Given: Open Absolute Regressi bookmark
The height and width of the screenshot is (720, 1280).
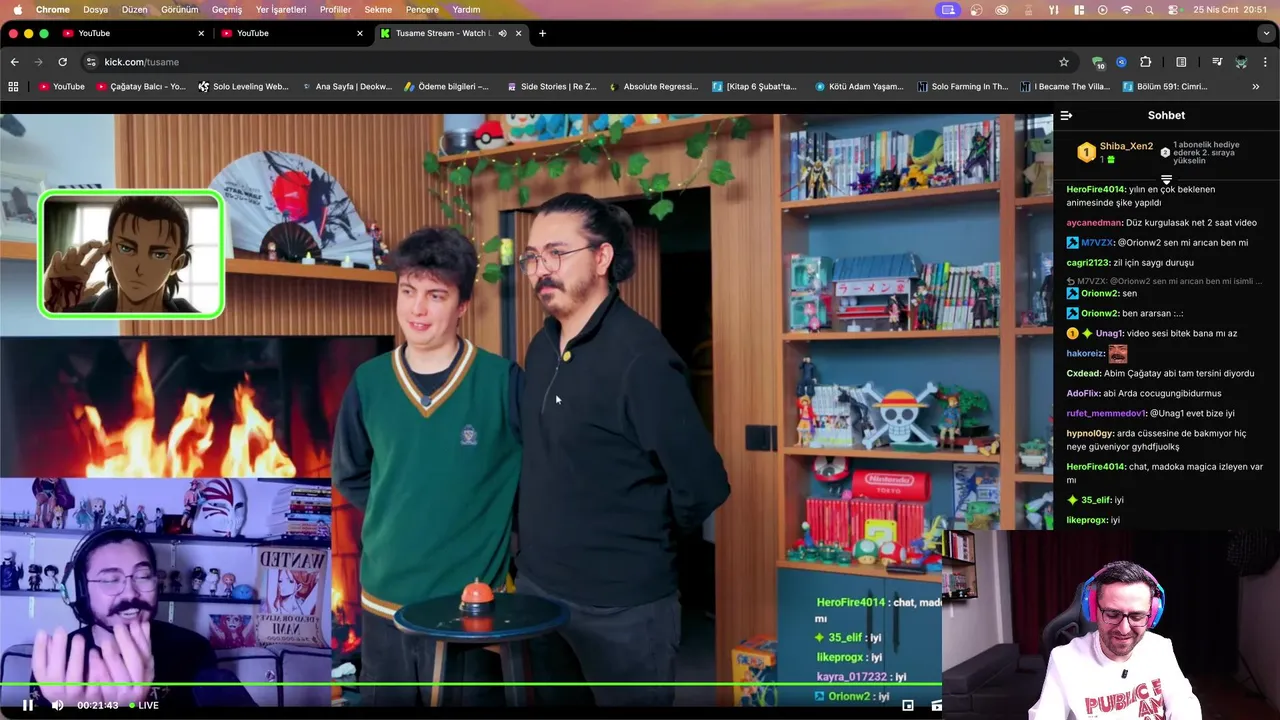Looking at the screenshot, I should pyautogui.click(x=653, y=87).
